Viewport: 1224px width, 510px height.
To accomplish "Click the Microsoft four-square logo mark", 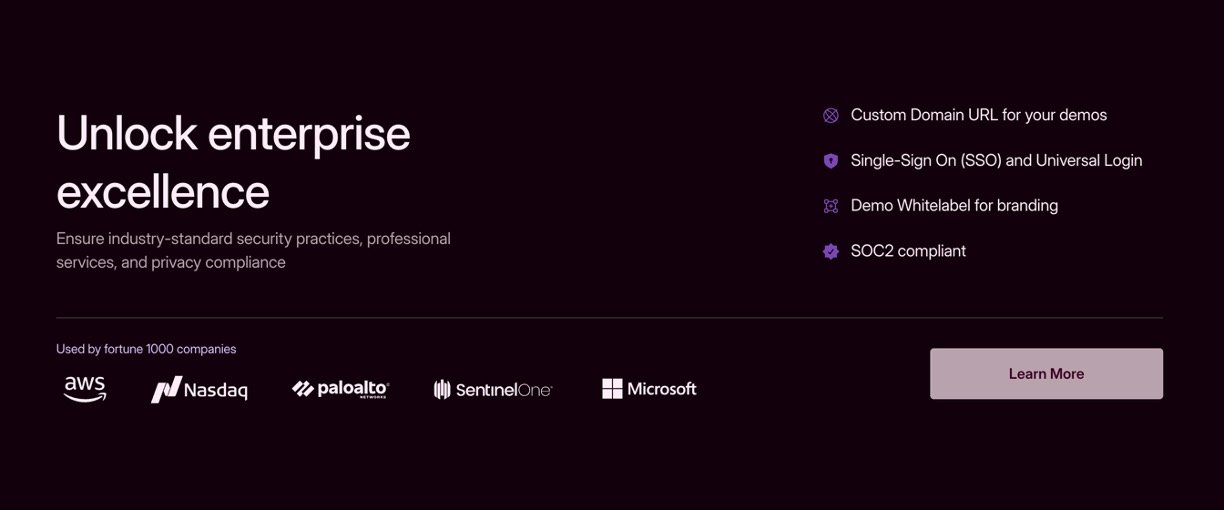I will click(612, 389).
